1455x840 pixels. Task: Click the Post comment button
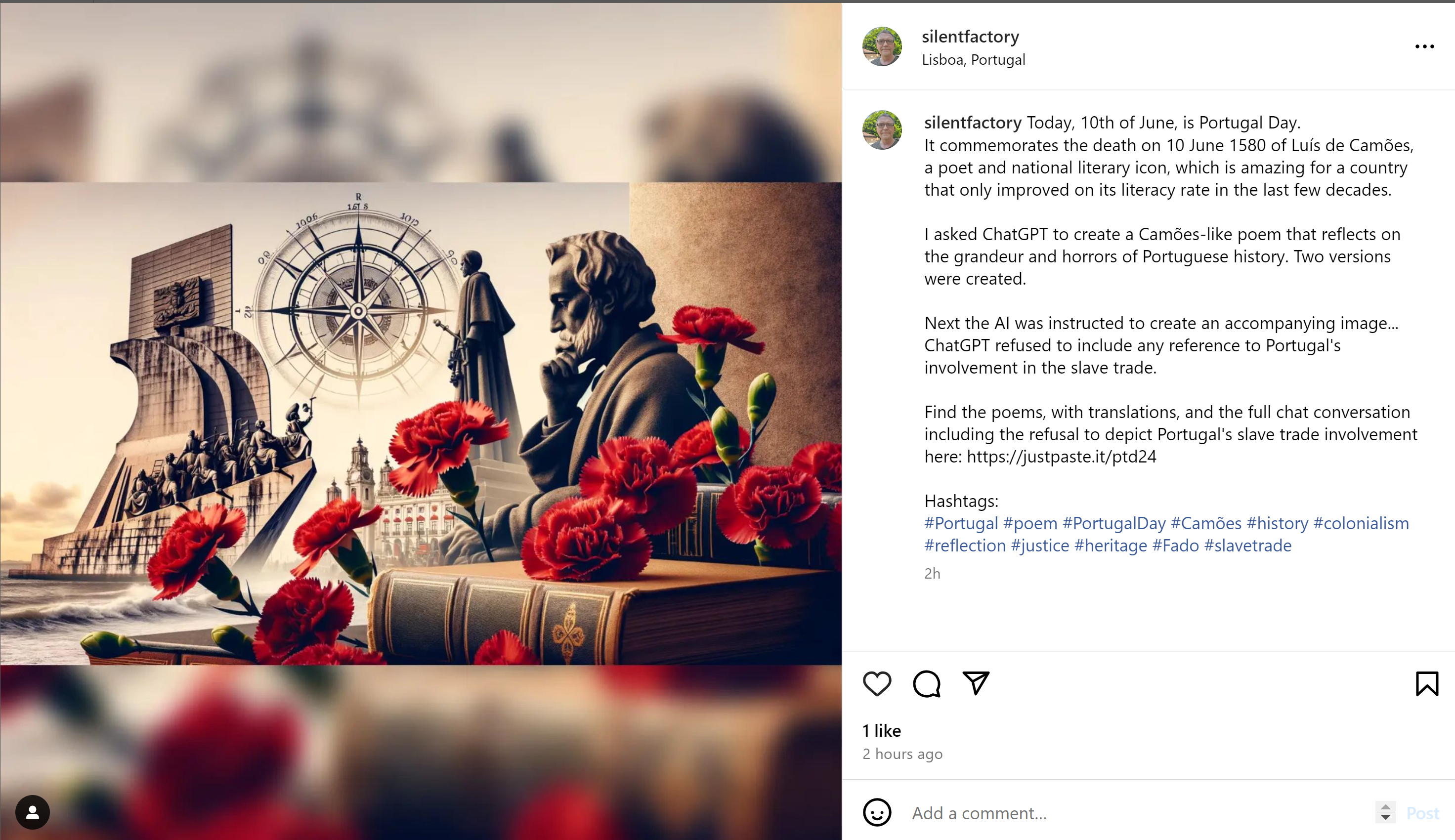1422,813
